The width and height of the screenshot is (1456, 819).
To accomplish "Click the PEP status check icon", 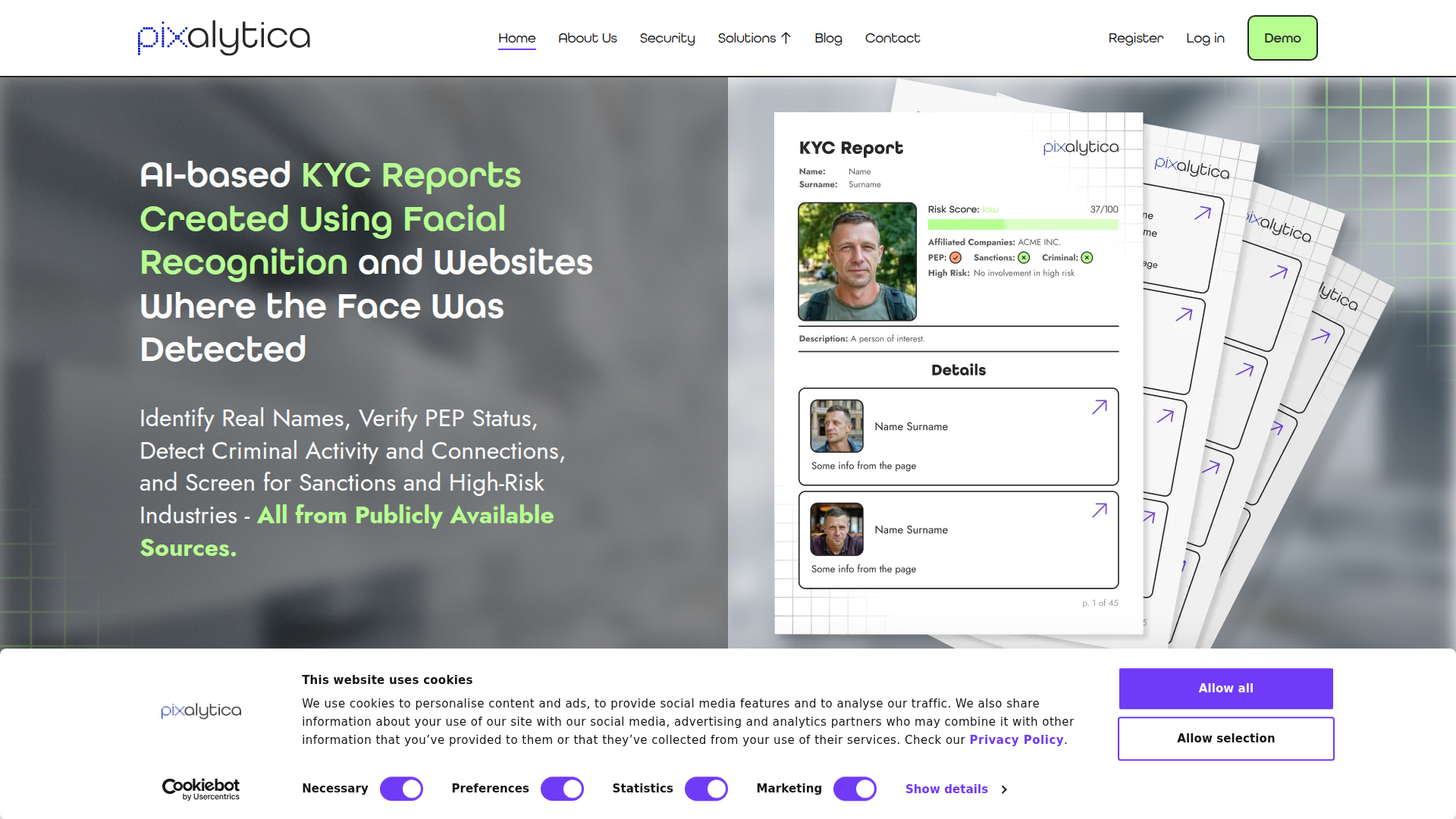I will [955, 258].
